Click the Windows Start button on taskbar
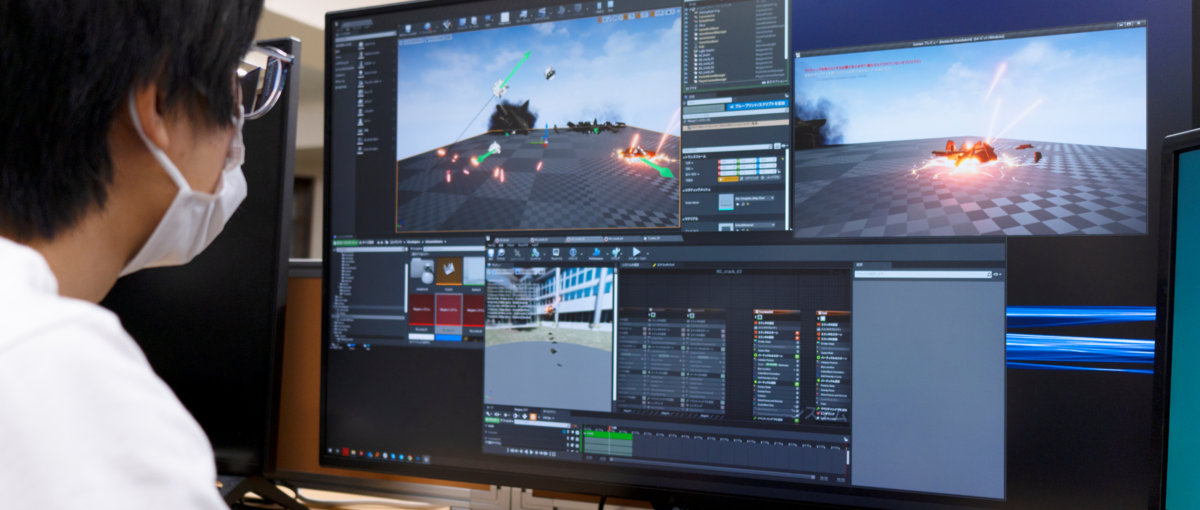1200x510 pixels. click(x=330, y=452)
